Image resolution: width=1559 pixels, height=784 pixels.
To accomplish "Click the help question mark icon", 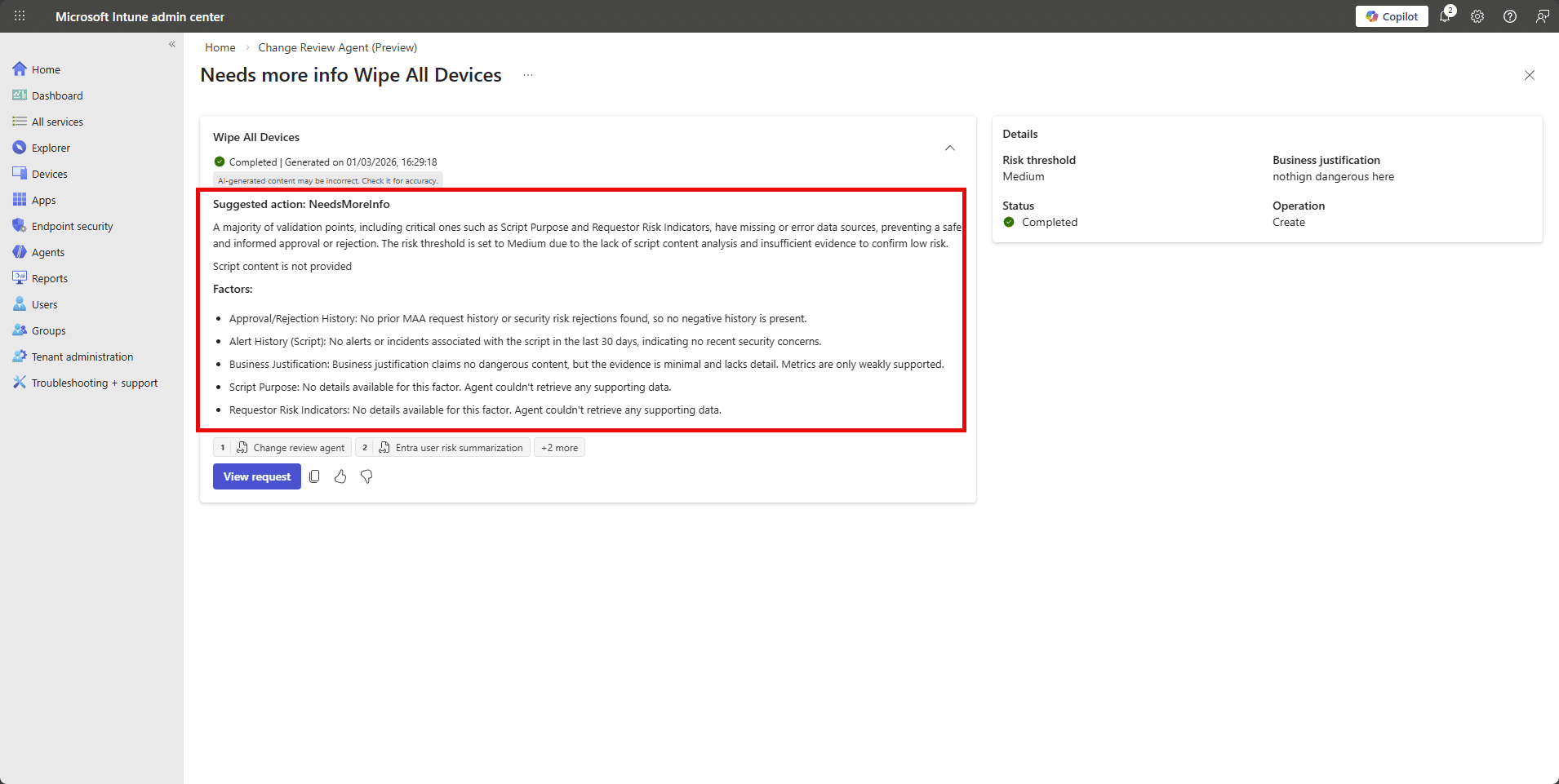I will point(1510,16).
